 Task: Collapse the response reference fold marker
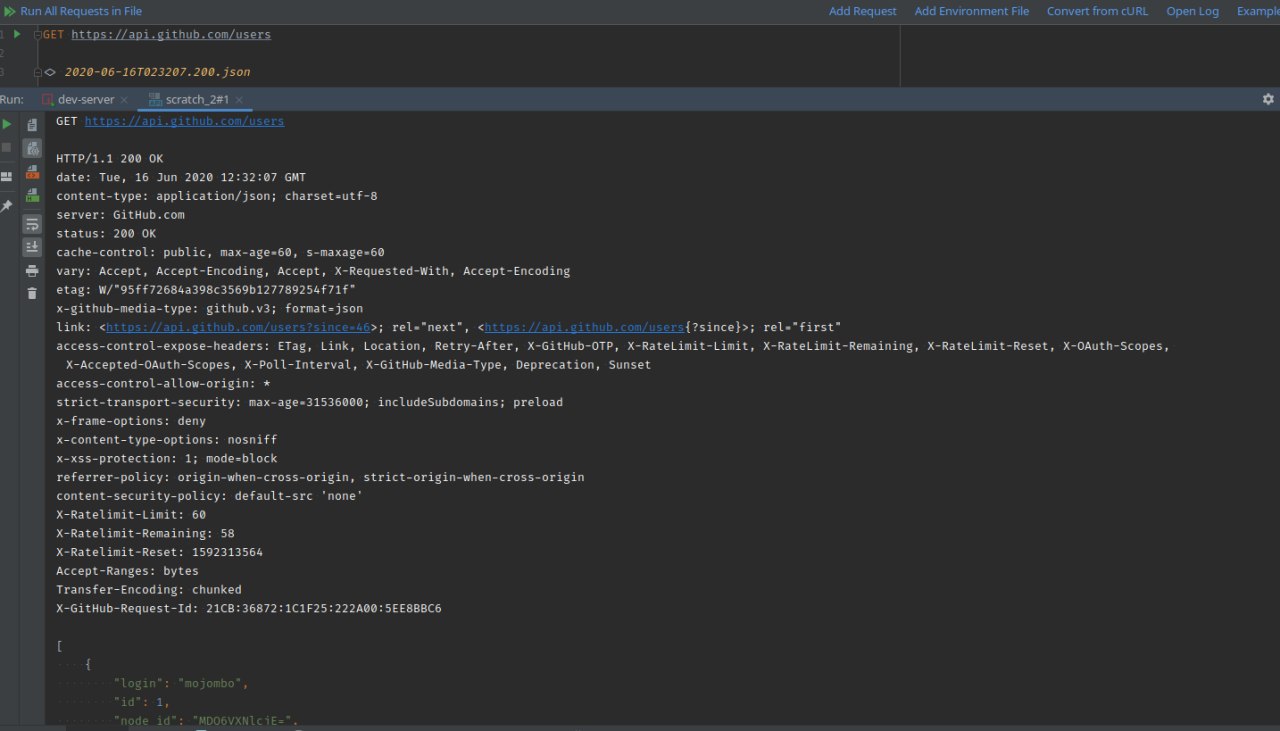coord(38,72)
